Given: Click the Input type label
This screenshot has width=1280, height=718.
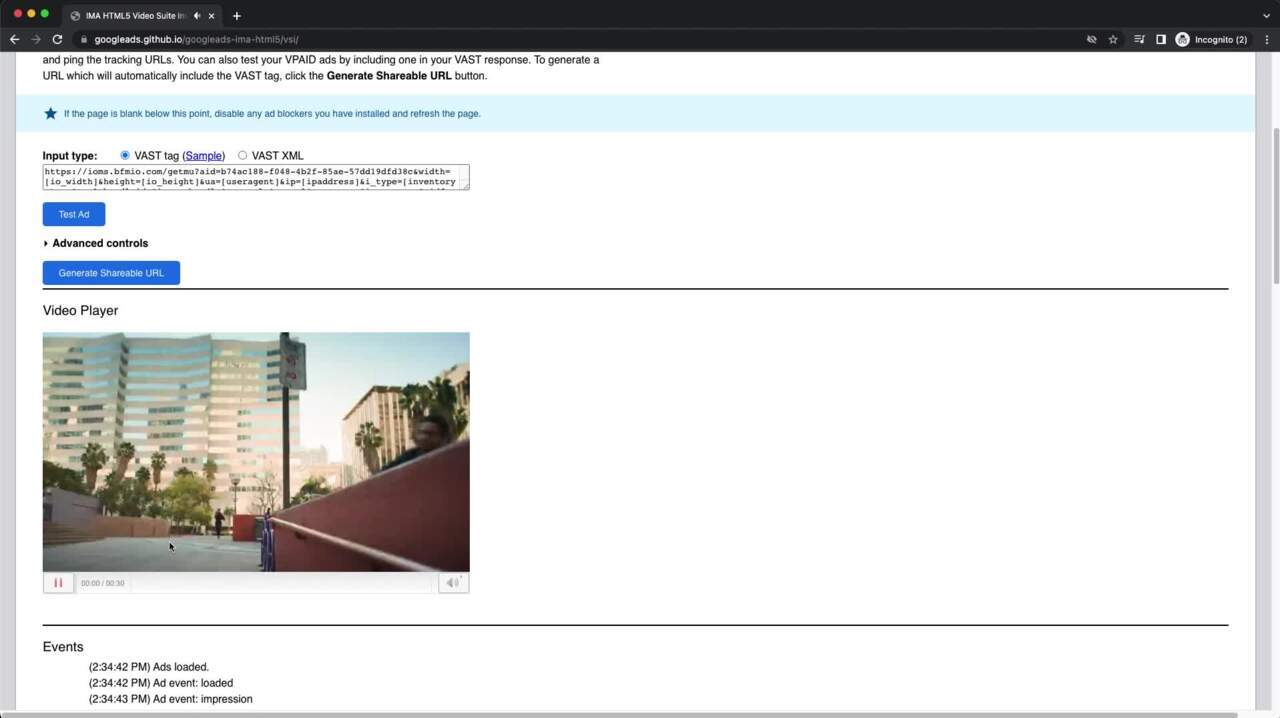Looking at the screenshot, I should pyautogui.click(x=70, y=156).
